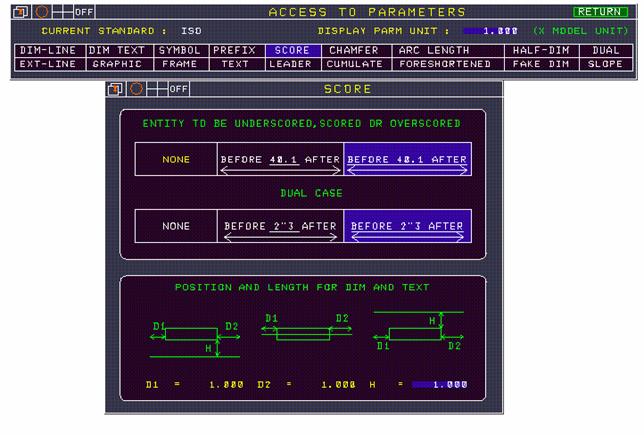644x435 pixels.
Task: Click the orange circle icon in Score panel
Action: tap(136, 89)
